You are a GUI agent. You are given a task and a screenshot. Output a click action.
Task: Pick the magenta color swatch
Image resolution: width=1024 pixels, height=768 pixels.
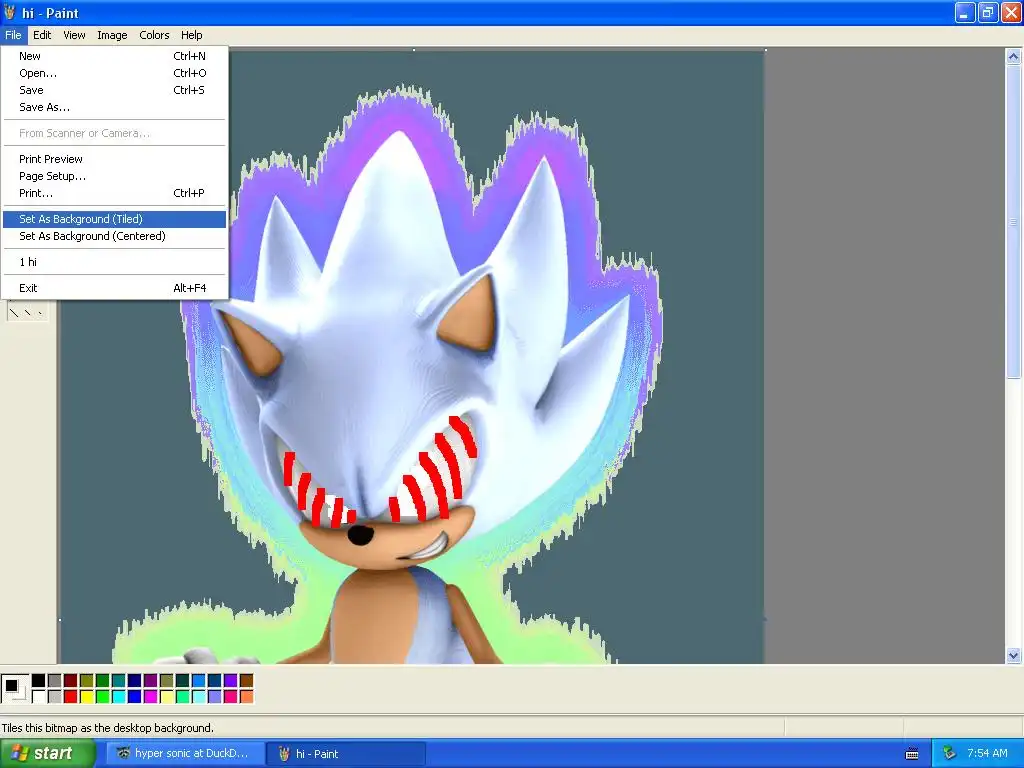coord(151,697)
